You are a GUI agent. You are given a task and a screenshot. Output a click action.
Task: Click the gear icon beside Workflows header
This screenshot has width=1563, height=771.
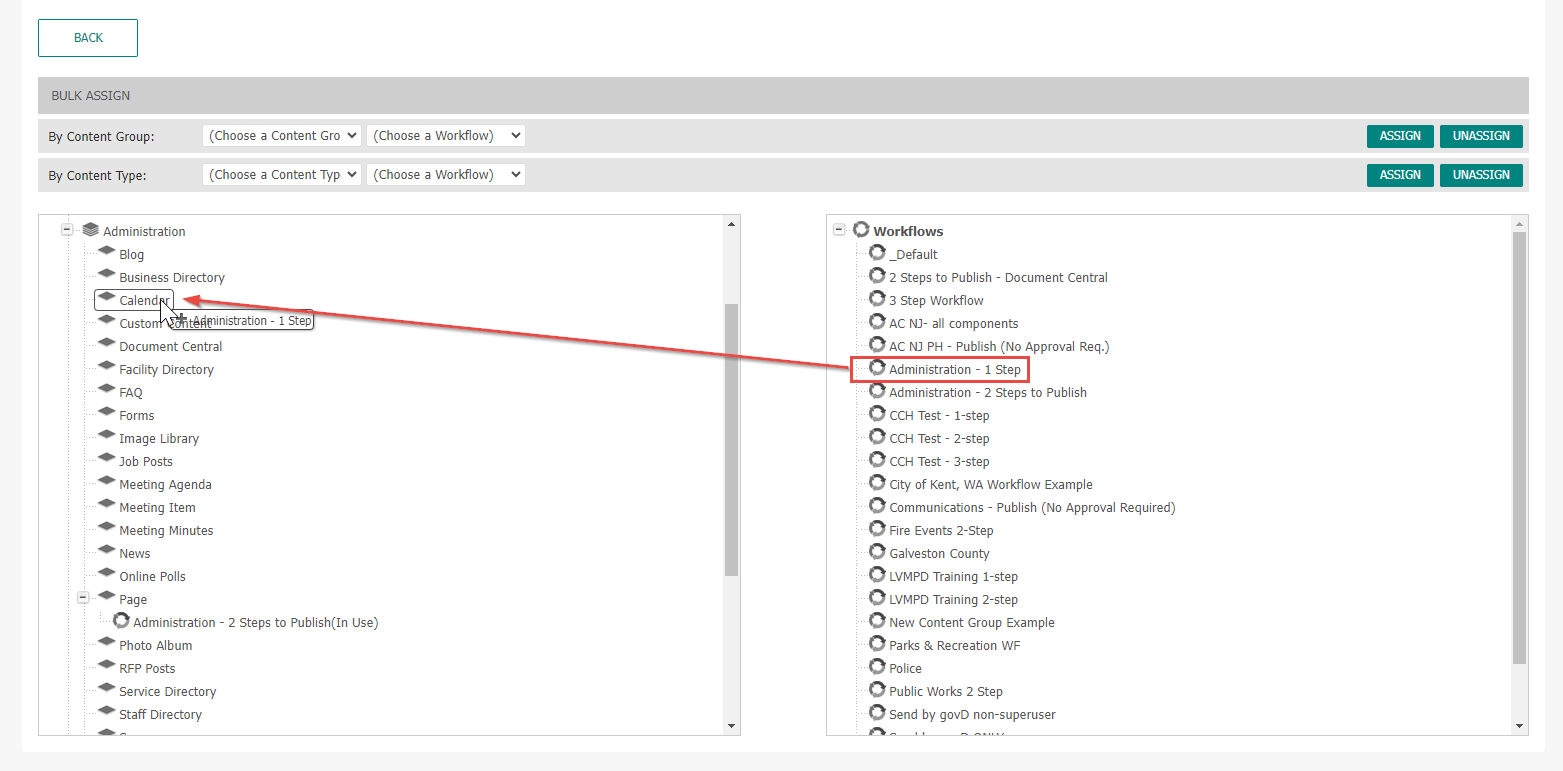pyautogui.click(x=861, y=229)
